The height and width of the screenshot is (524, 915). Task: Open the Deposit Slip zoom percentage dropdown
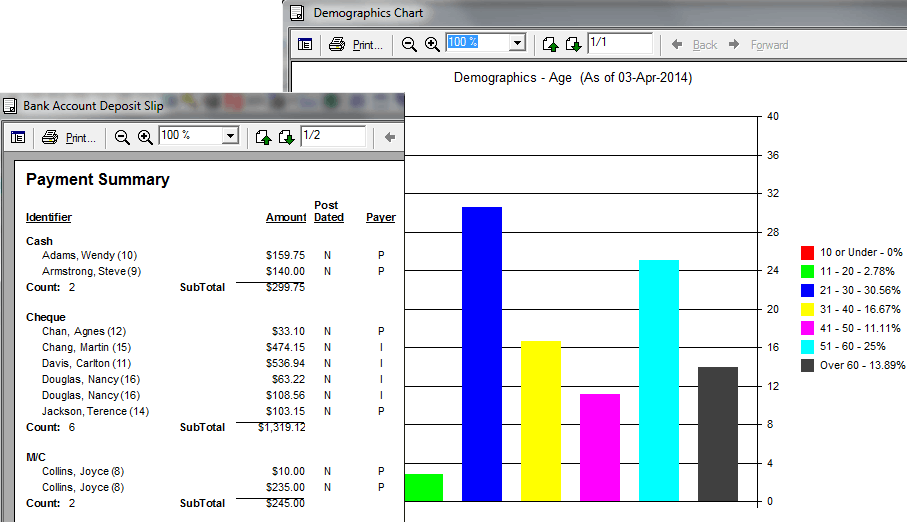click(231, 135)
